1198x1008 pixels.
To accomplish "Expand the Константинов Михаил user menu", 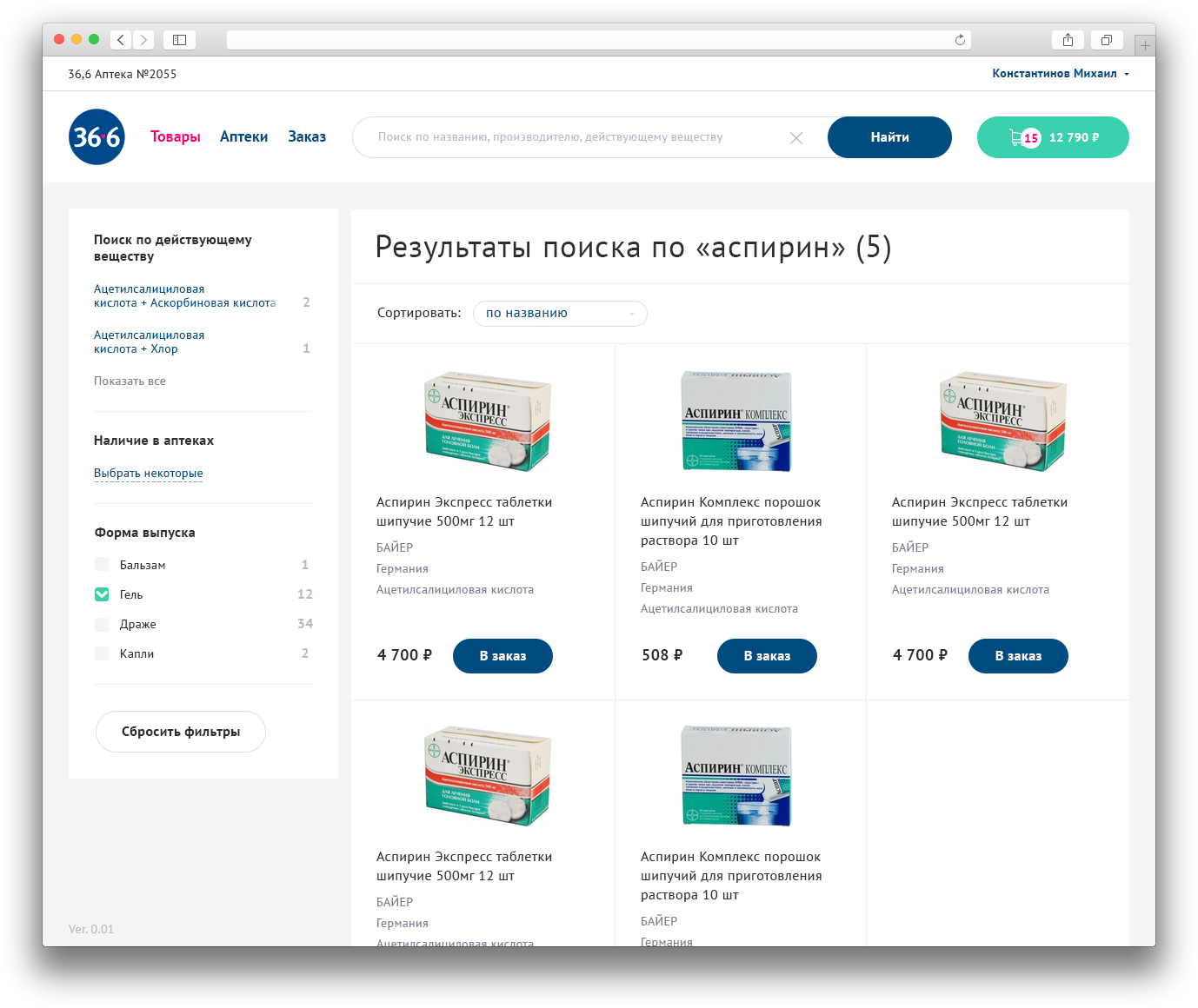I will (x=1061, y=74).
